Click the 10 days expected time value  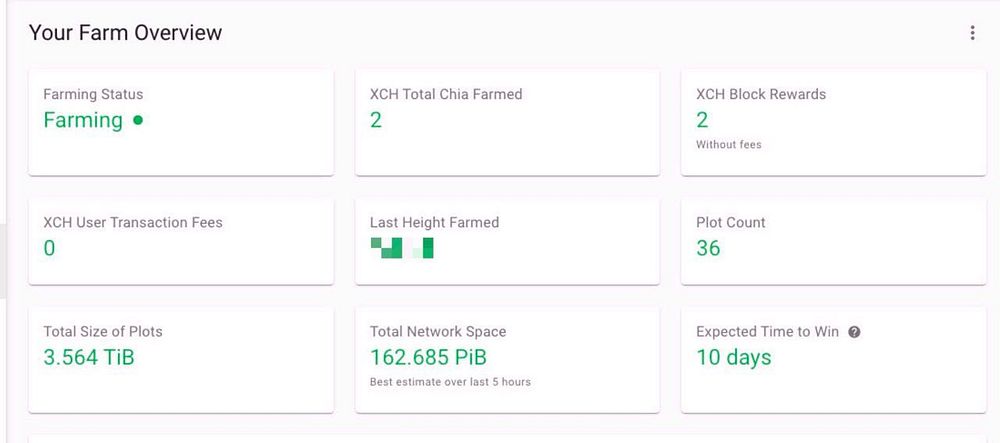tap(733, 357)
